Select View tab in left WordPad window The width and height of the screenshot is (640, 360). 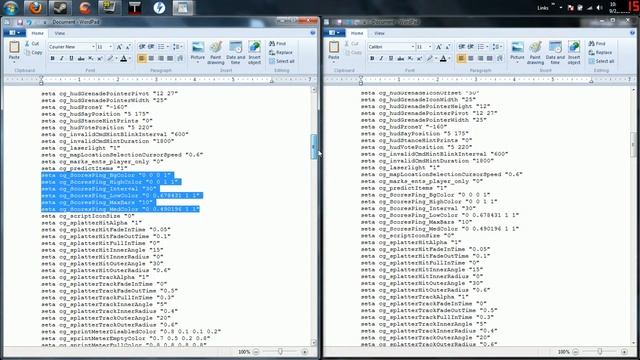(60, 33)
